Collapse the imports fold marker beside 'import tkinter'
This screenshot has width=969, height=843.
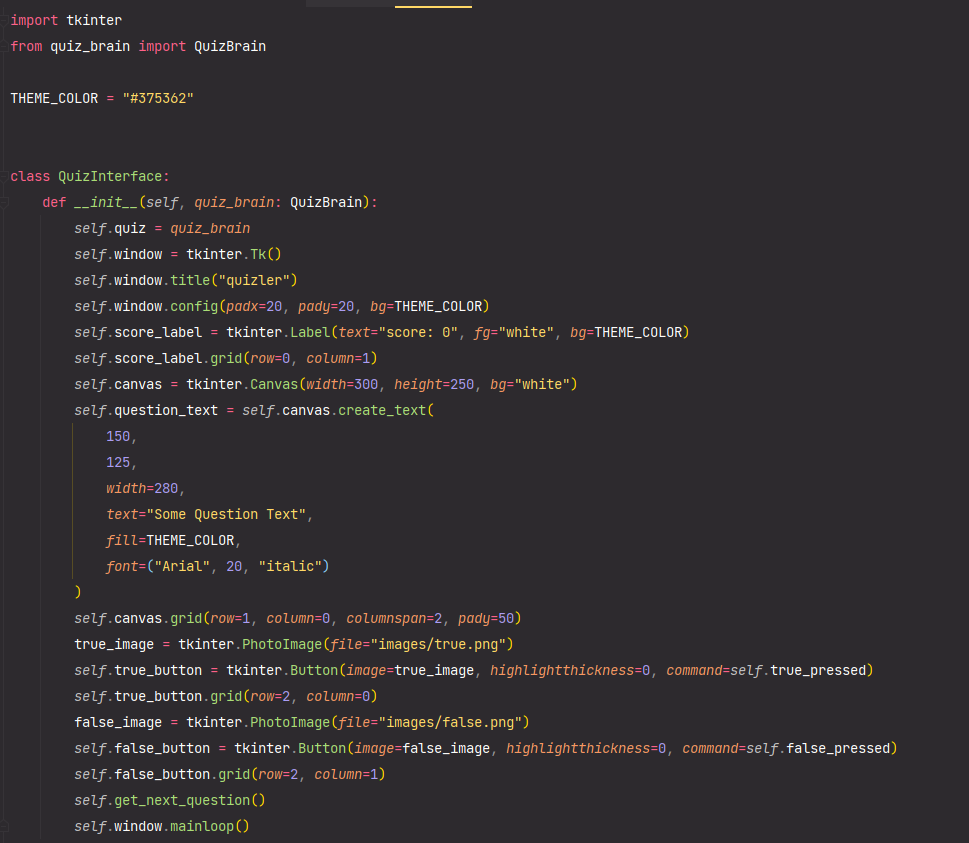4,20
